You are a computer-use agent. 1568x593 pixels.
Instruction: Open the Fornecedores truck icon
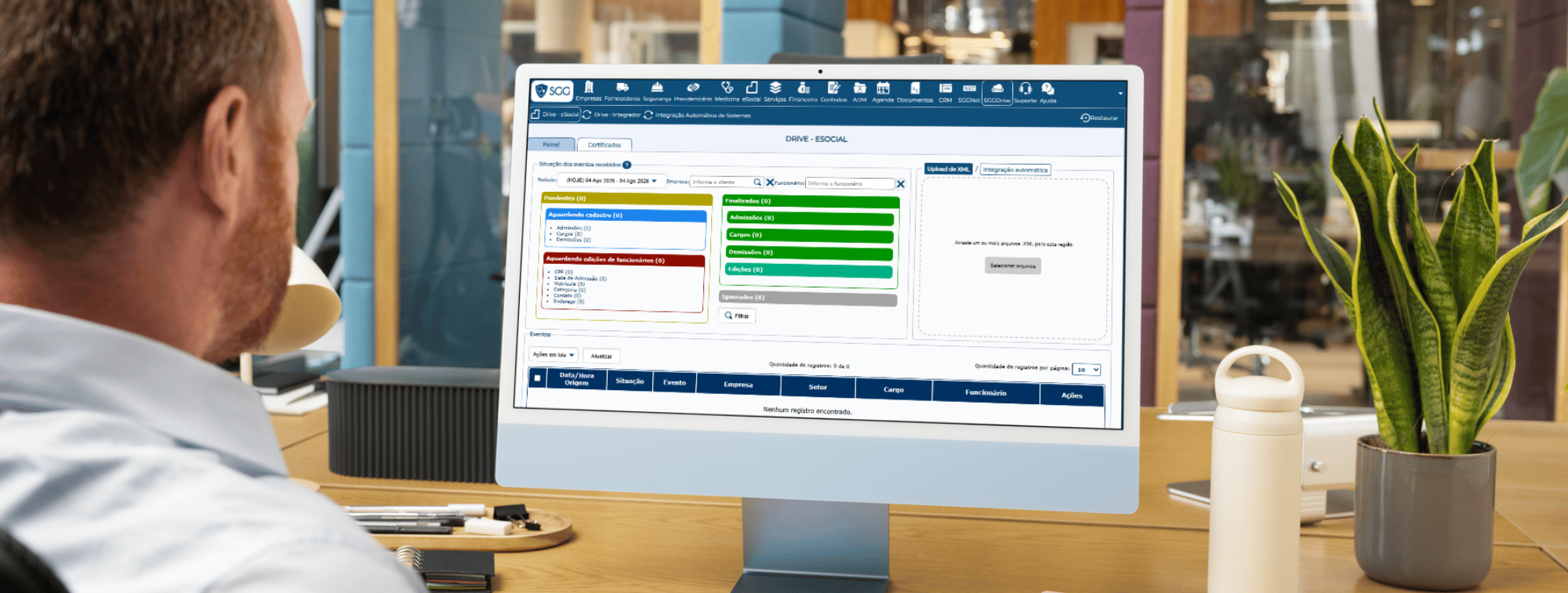pyautogui.click(x=622, y=88)
